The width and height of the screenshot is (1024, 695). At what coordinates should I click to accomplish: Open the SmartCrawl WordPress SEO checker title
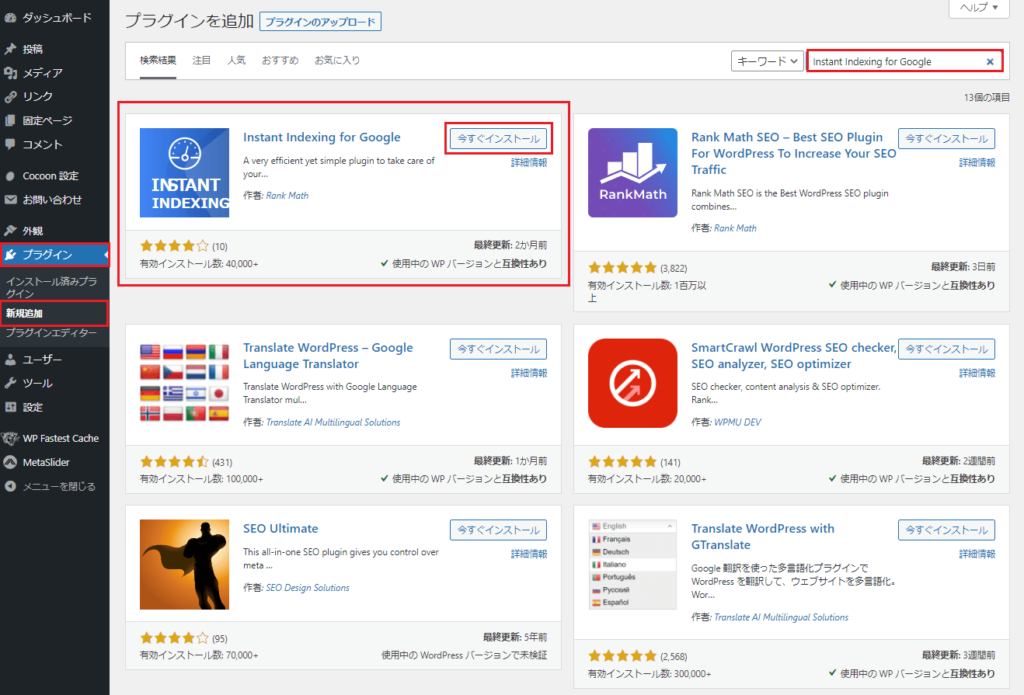(x=793, y=356)
